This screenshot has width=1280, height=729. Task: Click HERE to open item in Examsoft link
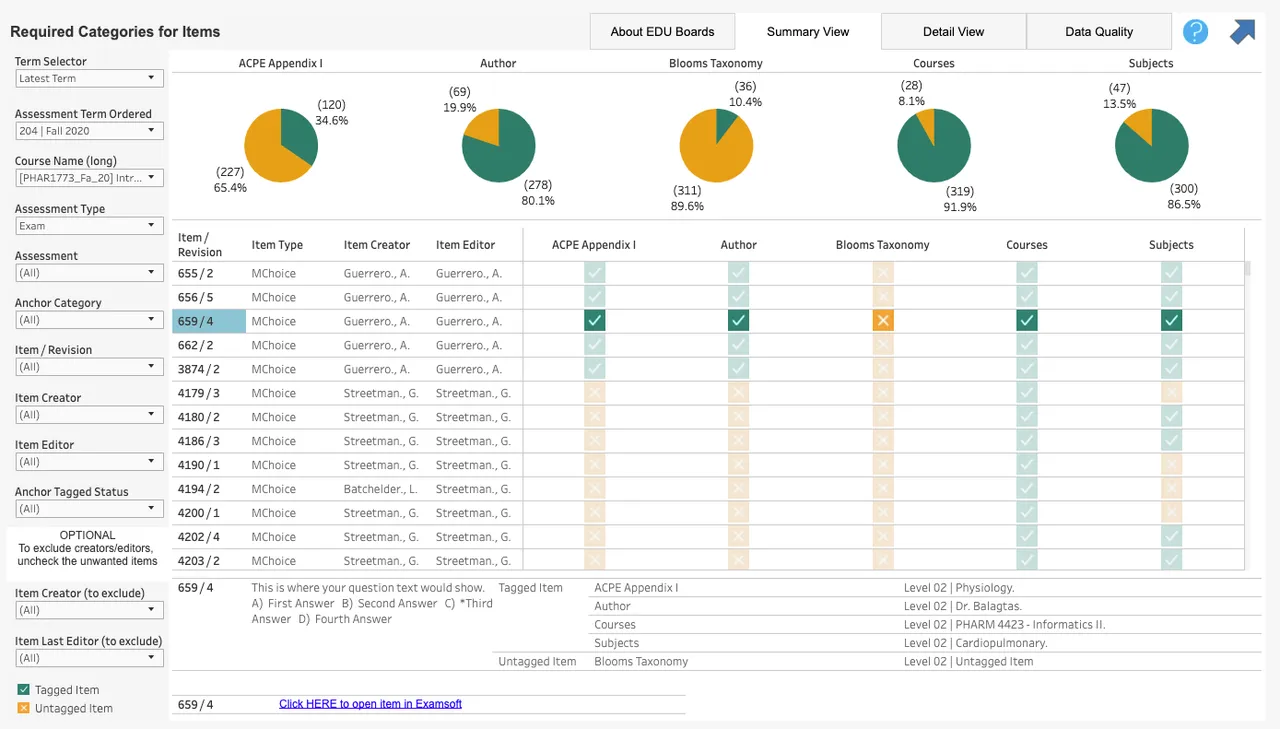(370, 704)
